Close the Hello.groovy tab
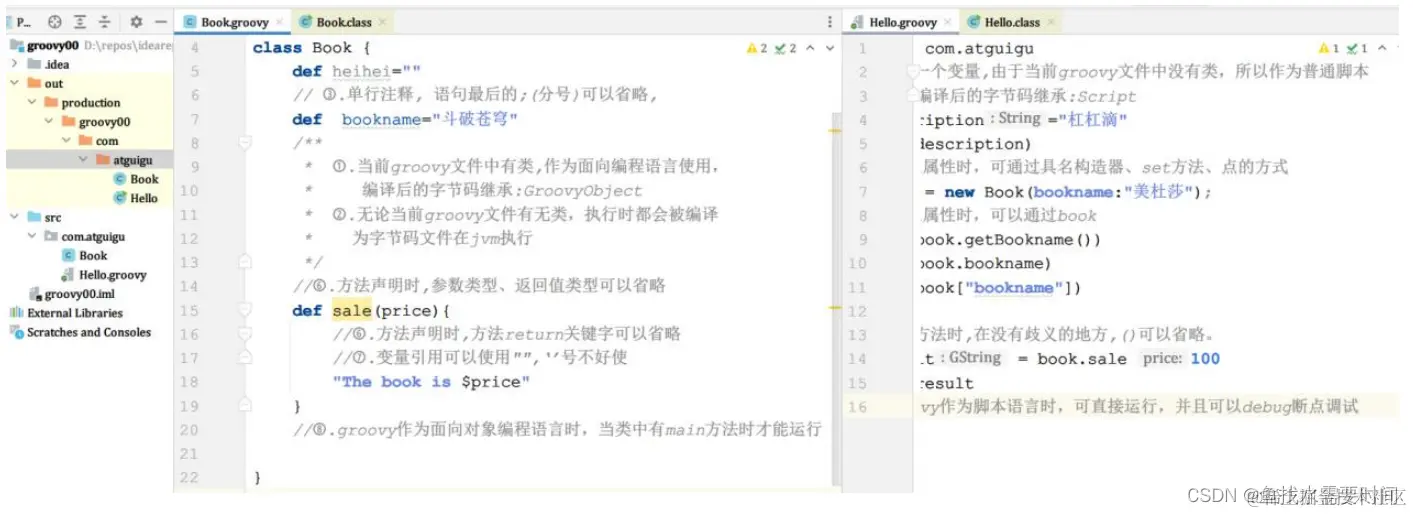 coord(948,22)
